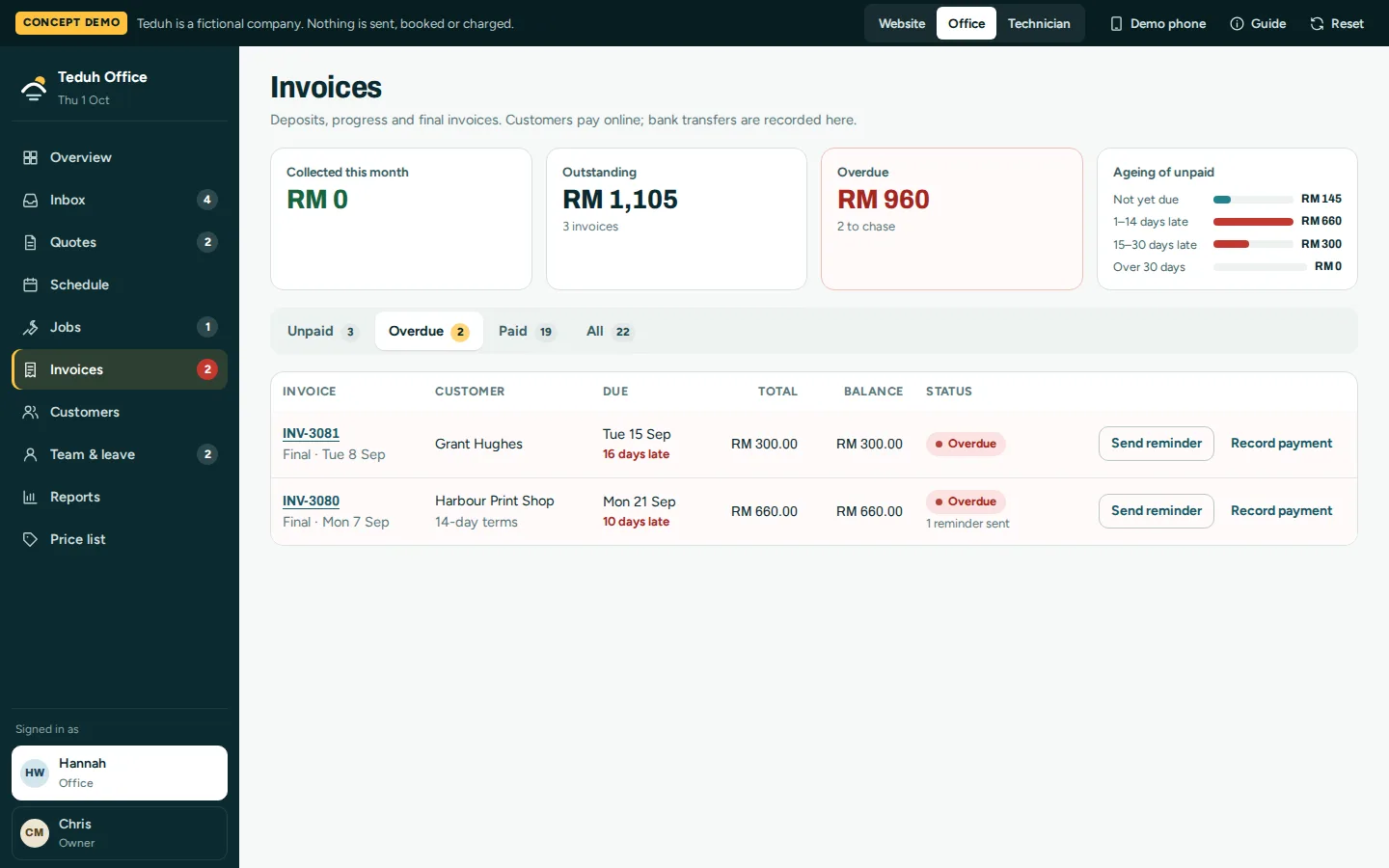The width and height of the screenshot is (1389, 868).
Task: Switch to the Website view
Action: point(902,23)
